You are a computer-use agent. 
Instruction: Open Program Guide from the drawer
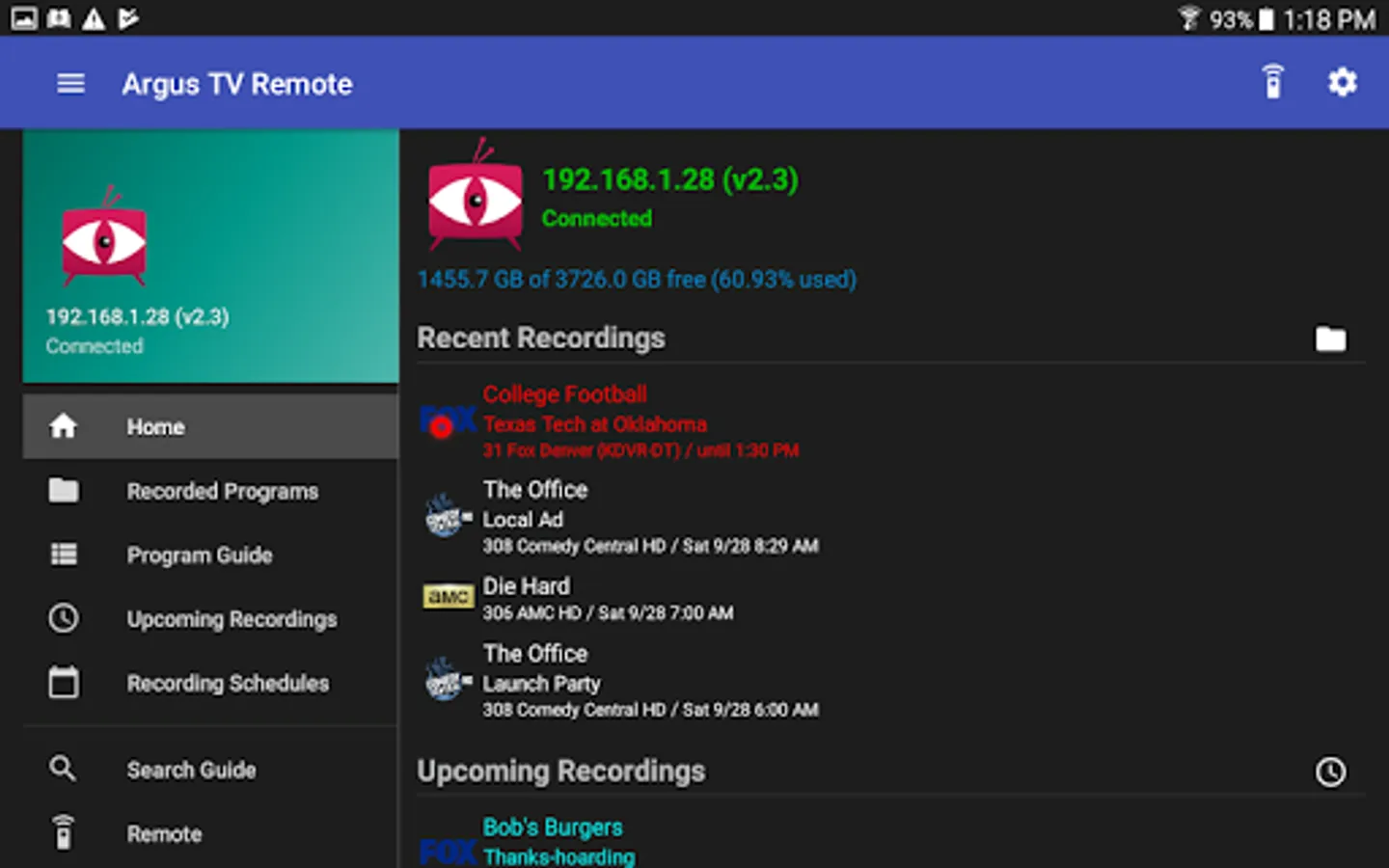[x=210, y=555]
